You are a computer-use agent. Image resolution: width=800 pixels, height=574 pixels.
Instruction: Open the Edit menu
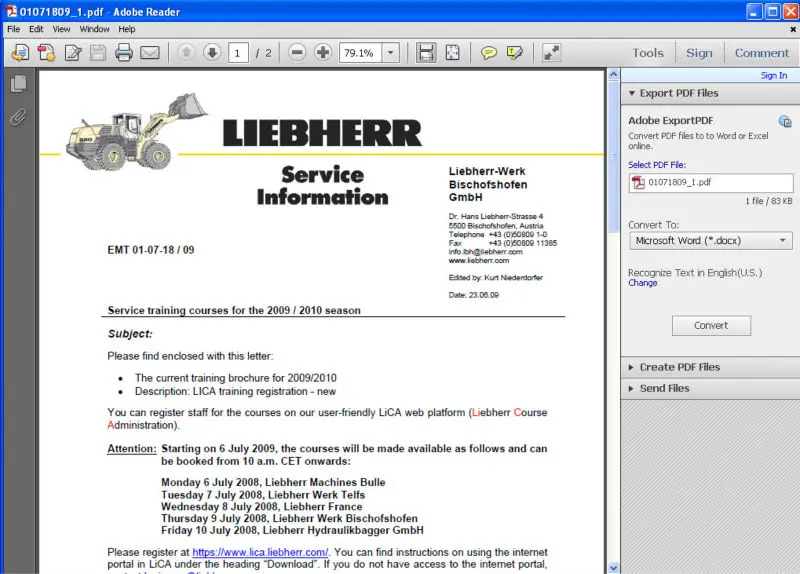pos(36,29)
